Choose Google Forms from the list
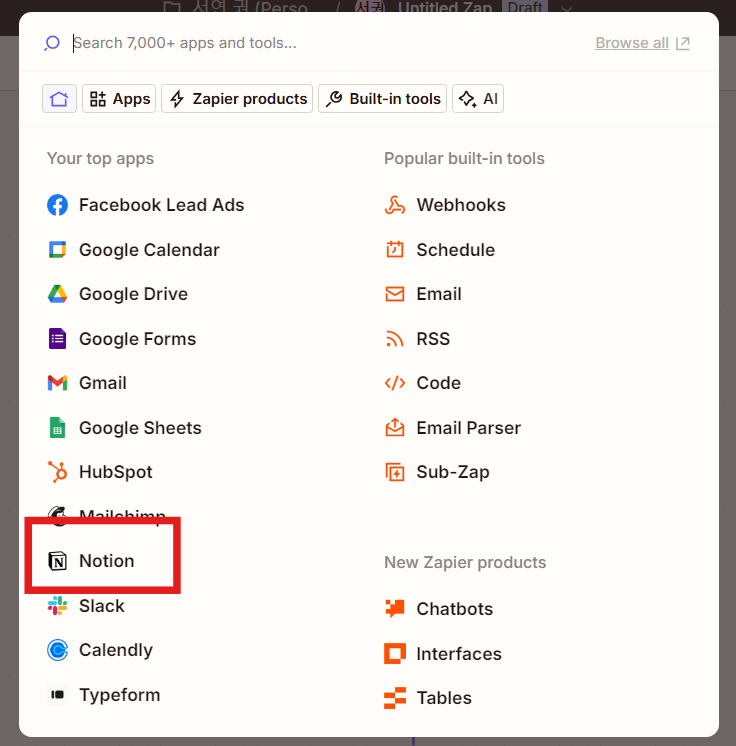 [137, 339]
